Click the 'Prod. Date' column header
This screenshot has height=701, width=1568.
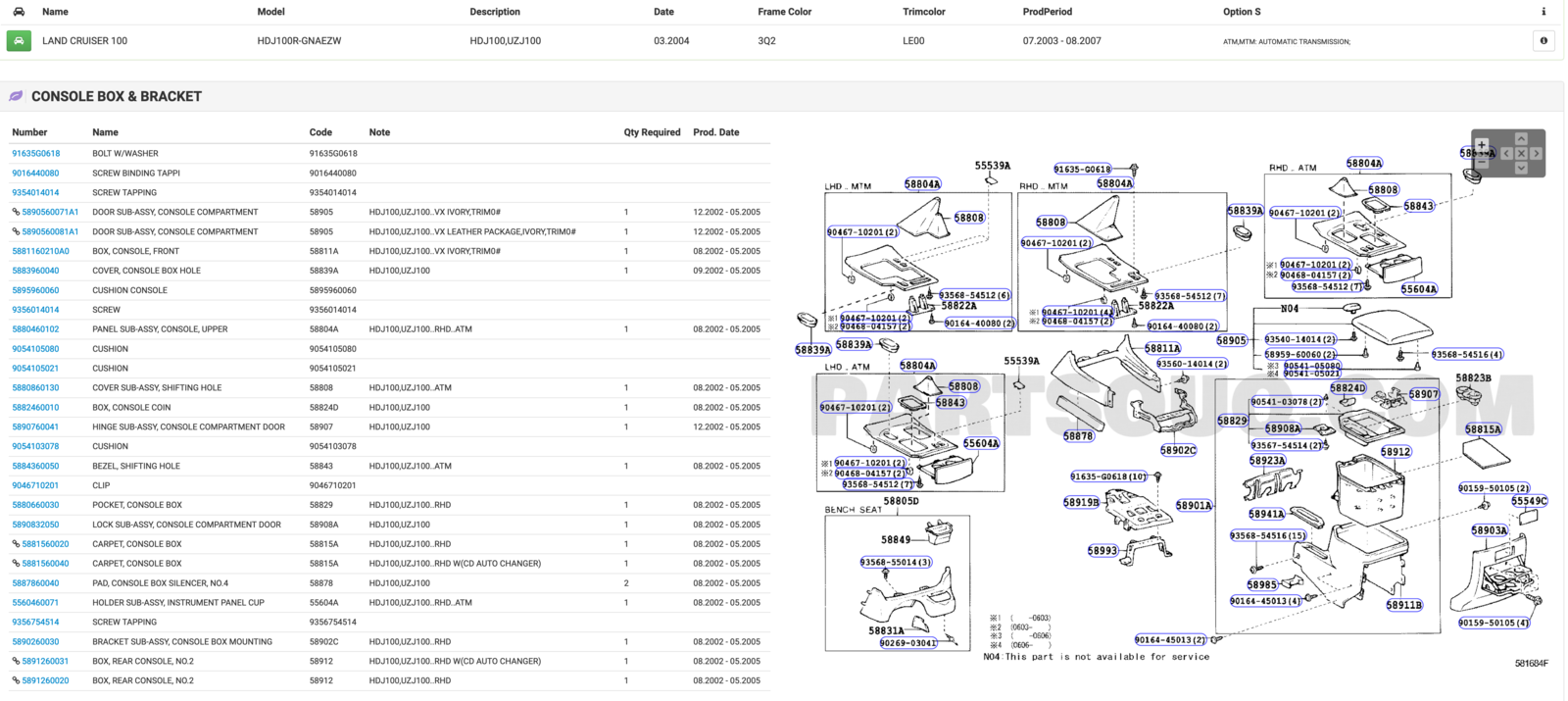pyautogui.click(x=715, y=132)
